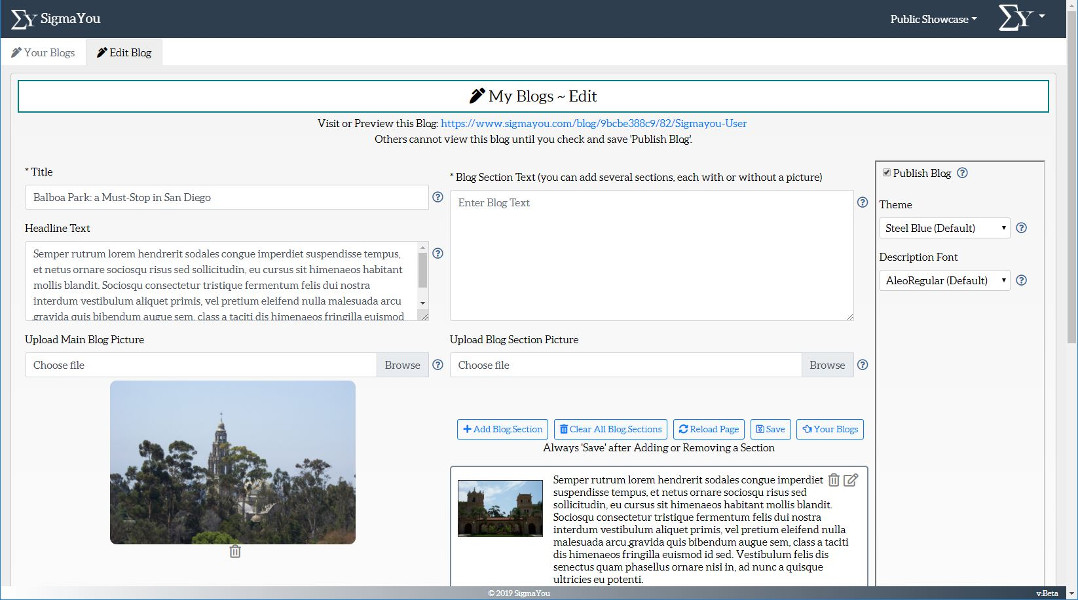Click the pencil icon in page heading
The height and width of the screenshot is (600, 1078).
pos(477,96)
